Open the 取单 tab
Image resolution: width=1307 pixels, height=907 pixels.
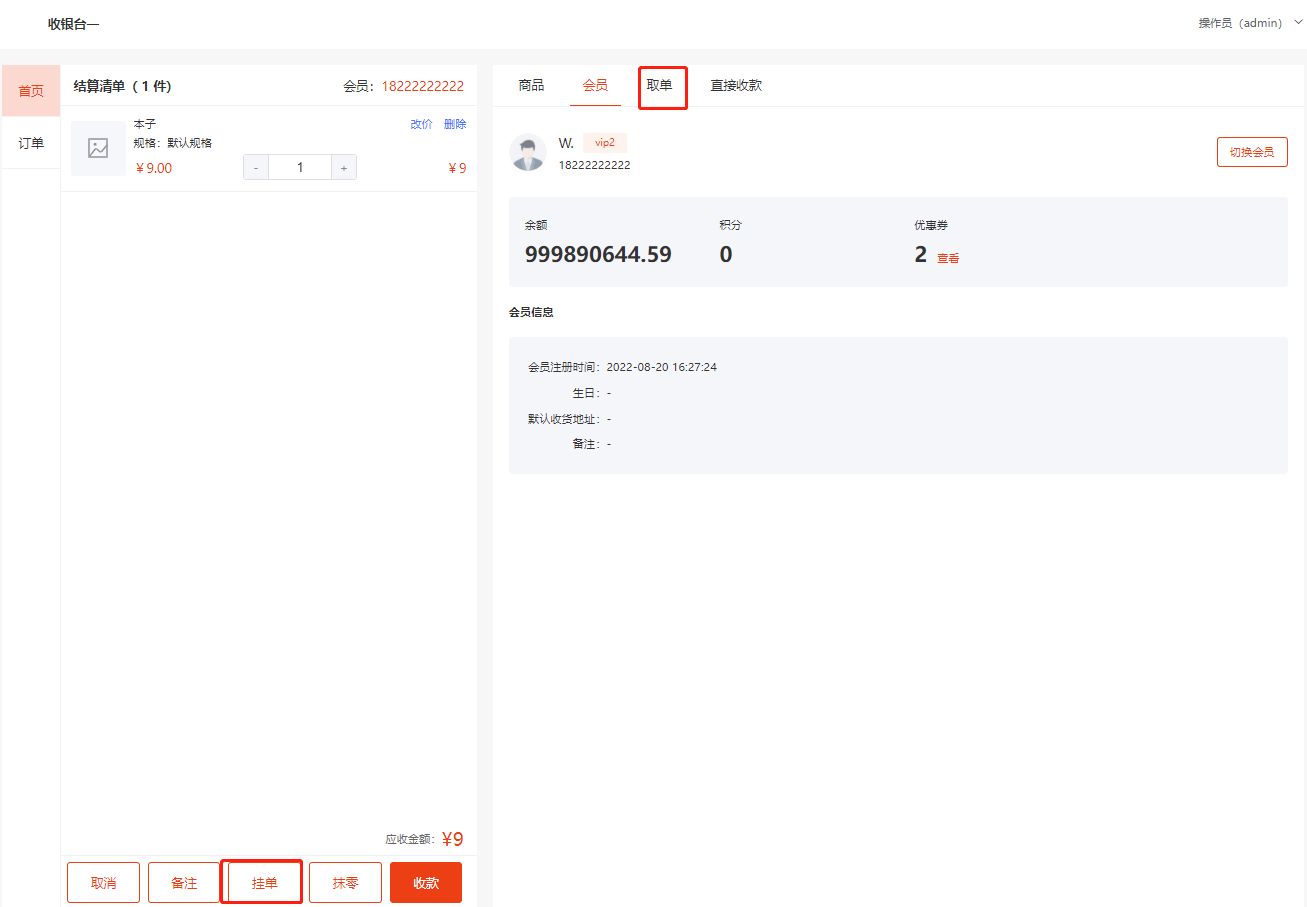point(659,86)
